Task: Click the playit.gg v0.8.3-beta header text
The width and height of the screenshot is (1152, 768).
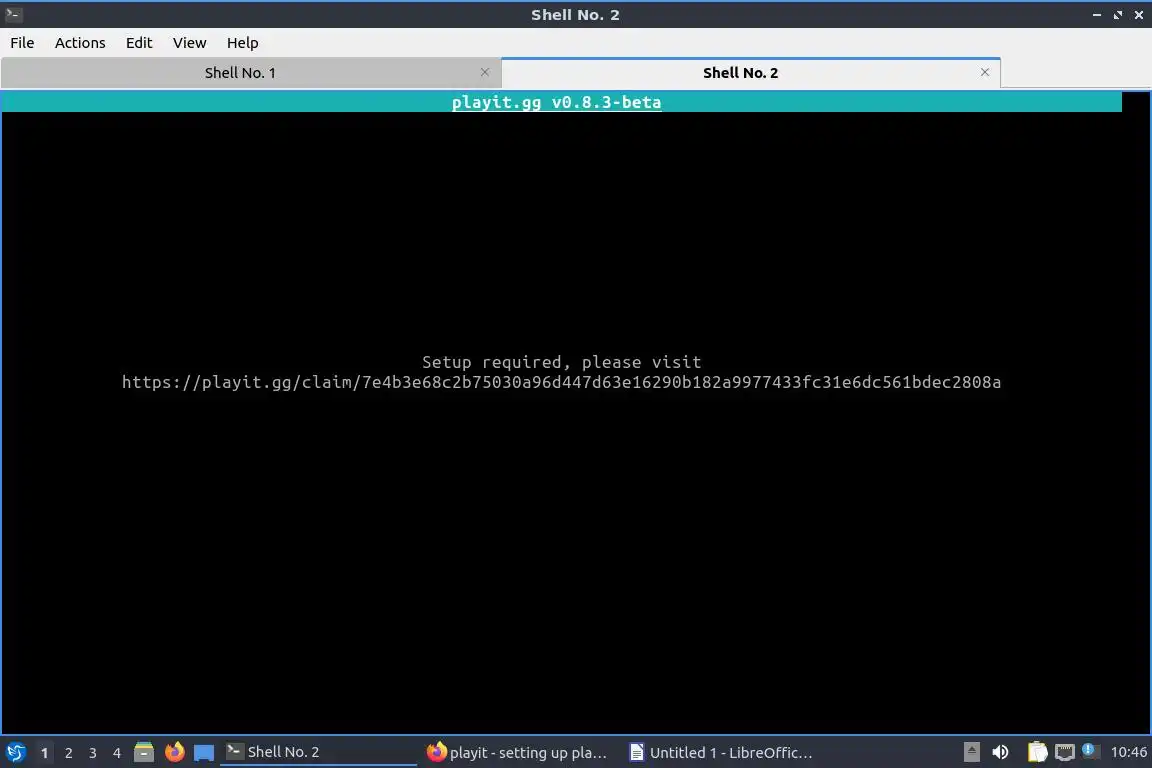Action: point(556,102)
